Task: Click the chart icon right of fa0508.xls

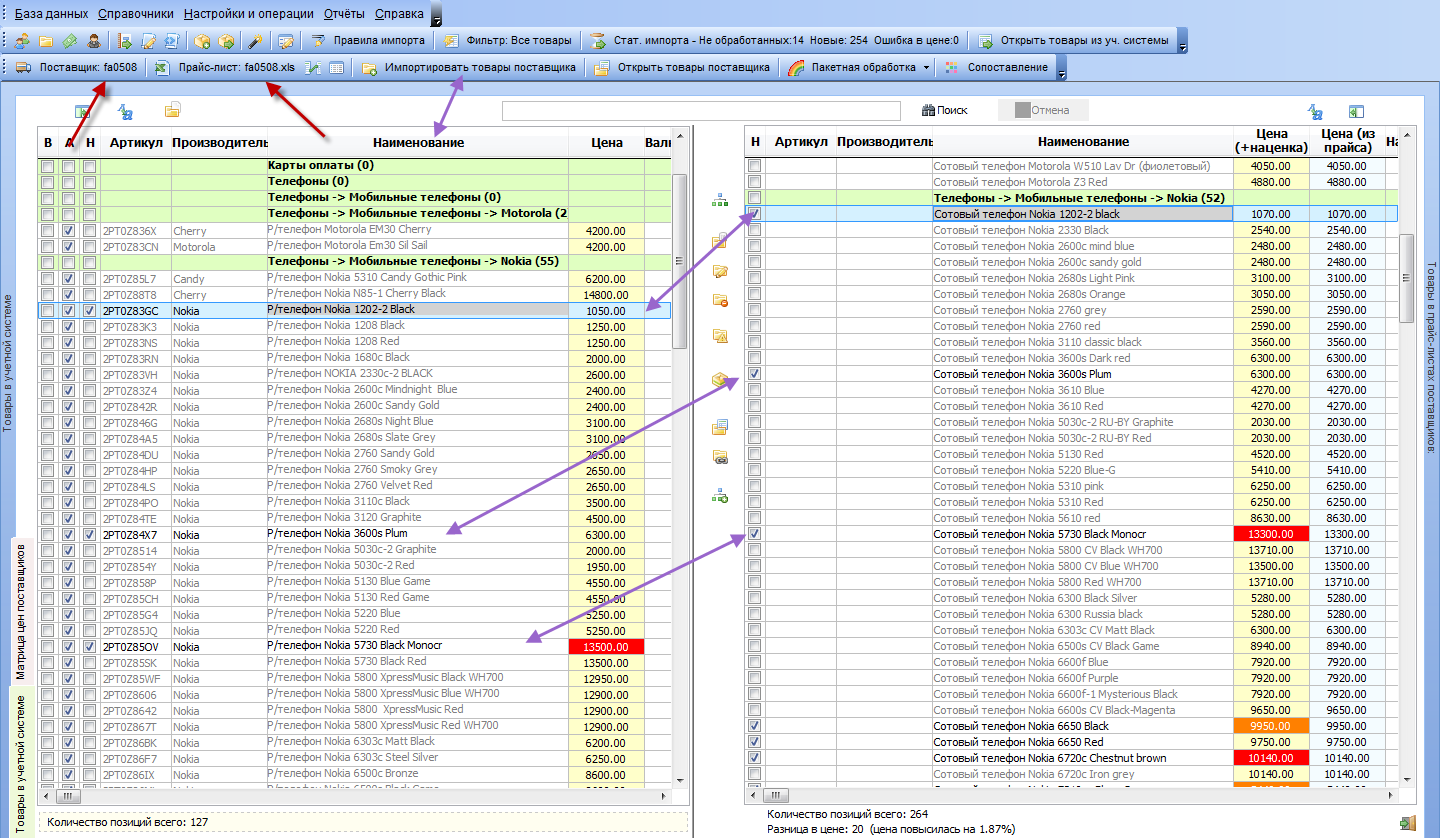Action: [313, 68]
